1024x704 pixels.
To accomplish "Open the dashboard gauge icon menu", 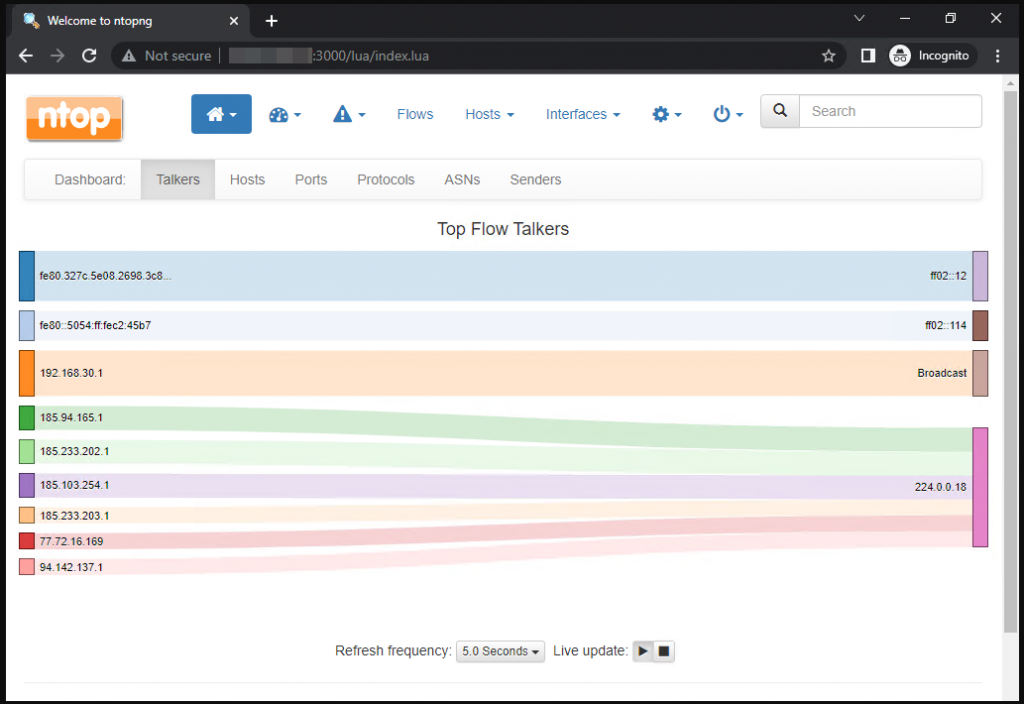I will pyautogui.click(x=285, y=115).
